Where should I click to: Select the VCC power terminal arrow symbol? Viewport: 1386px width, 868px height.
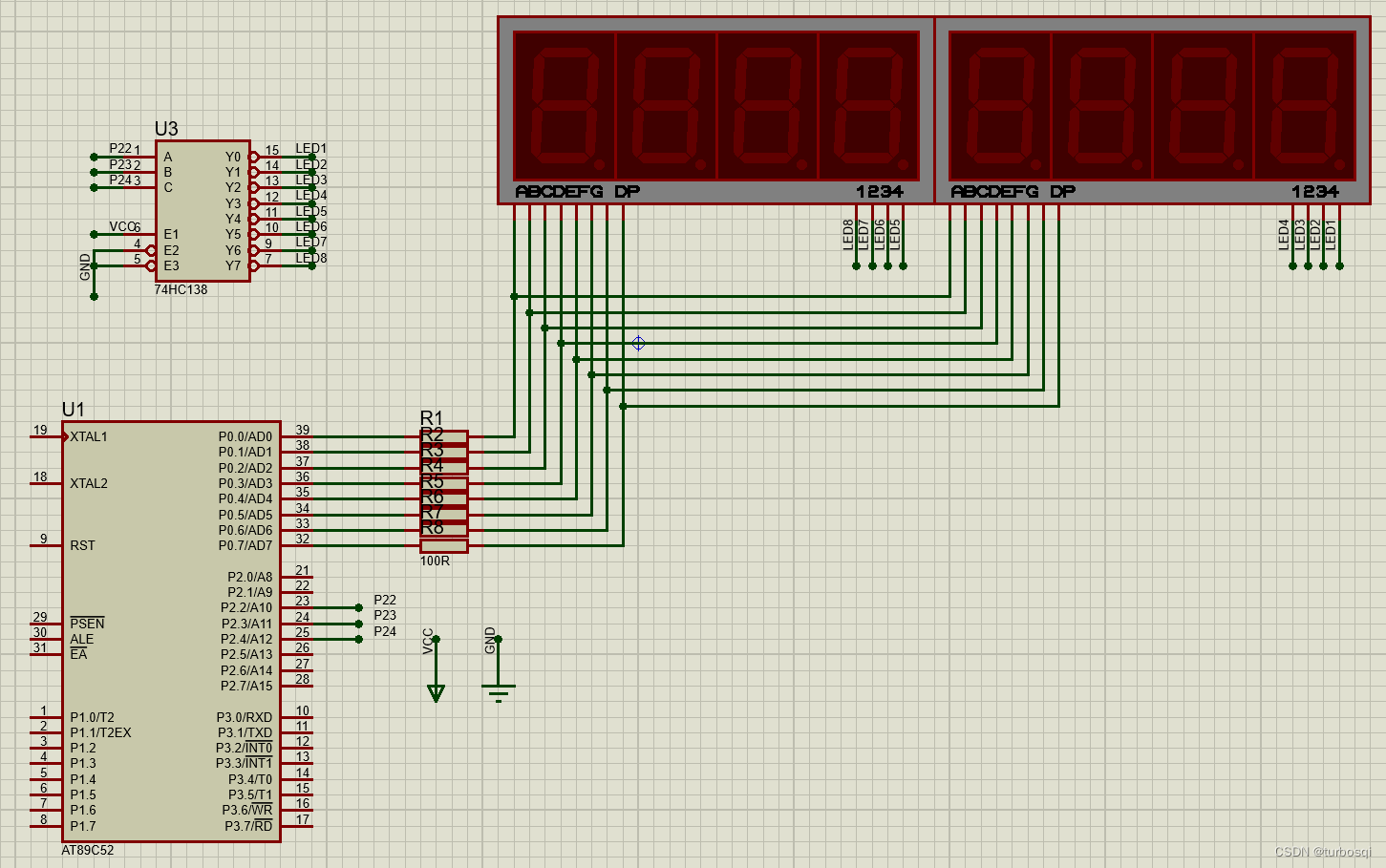(436, 693)
